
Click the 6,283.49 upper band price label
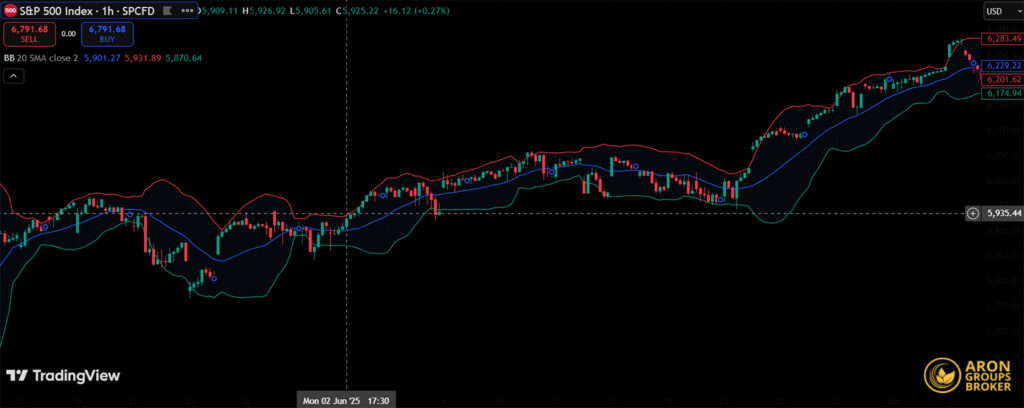pyautogui.click(x=1001, y=38)
